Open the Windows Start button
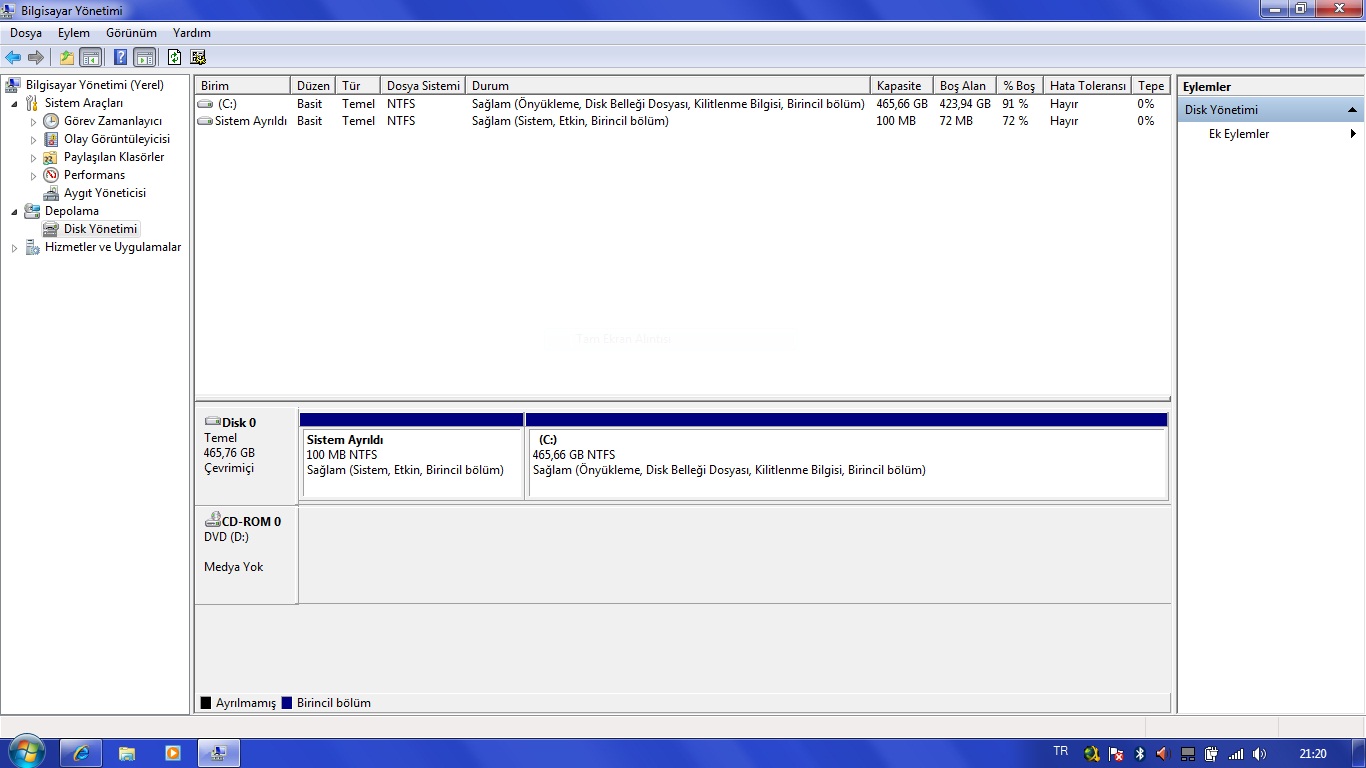The image size is (1366, 768). (x=25, y=752)
